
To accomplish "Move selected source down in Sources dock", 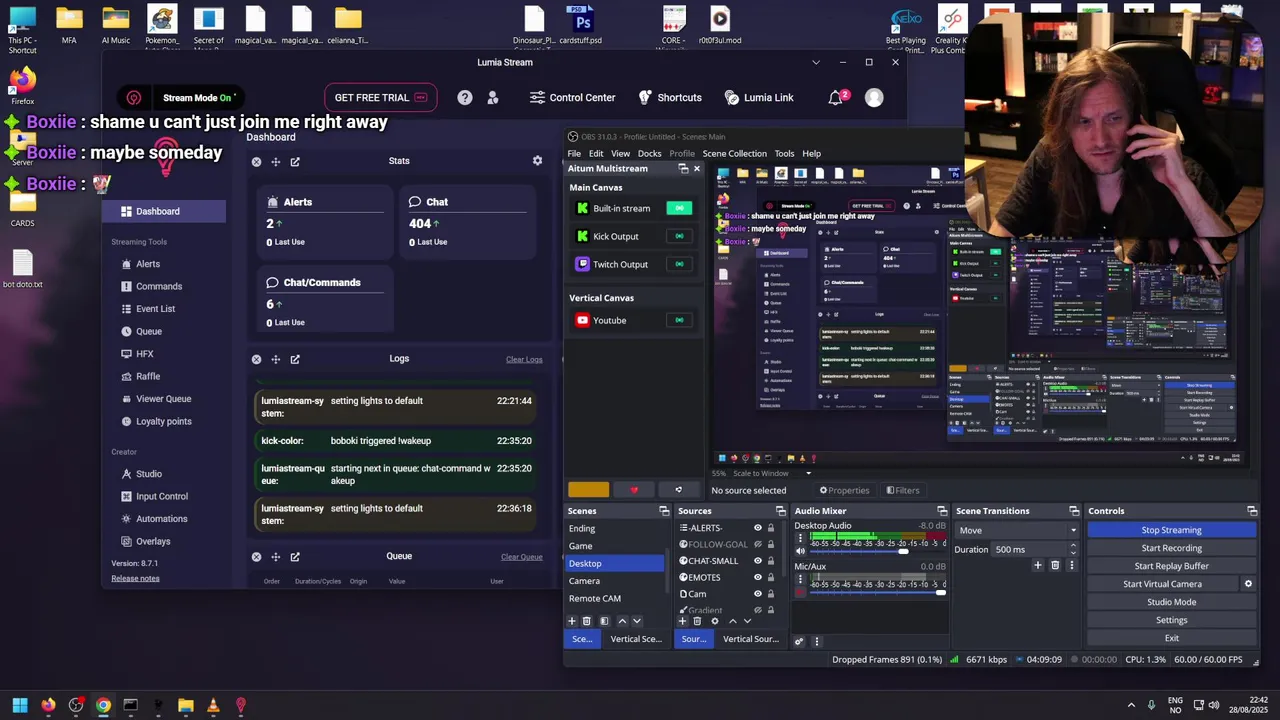I will 747,621.
